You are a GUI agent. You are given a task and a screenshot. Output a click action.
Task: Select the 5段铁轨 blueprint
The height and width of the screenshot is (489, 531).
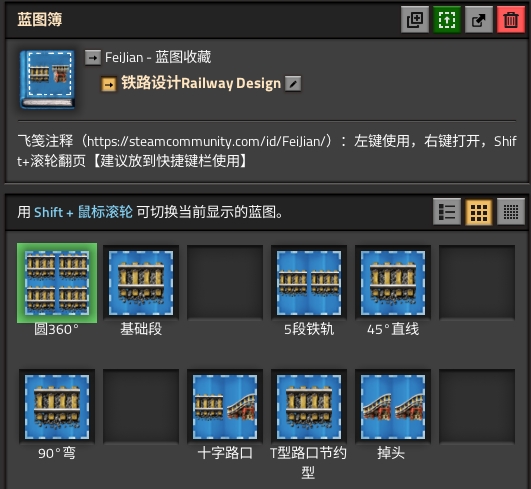tap(309, 283)
